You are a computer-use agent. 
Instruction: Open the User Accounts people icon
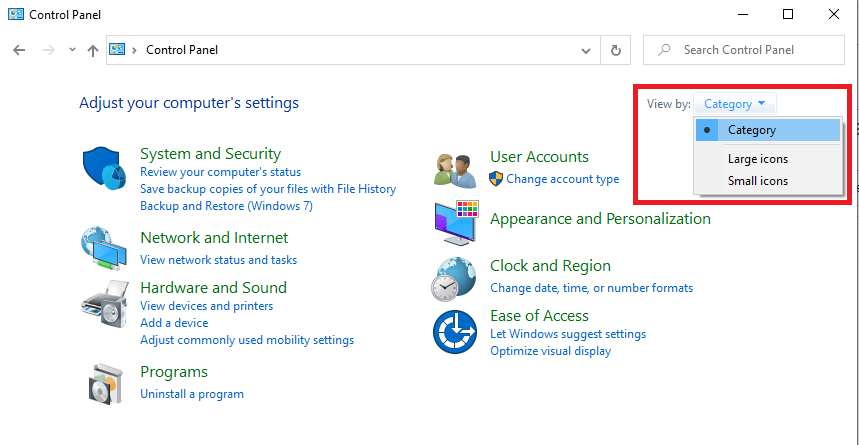click(x=455, y=170)
